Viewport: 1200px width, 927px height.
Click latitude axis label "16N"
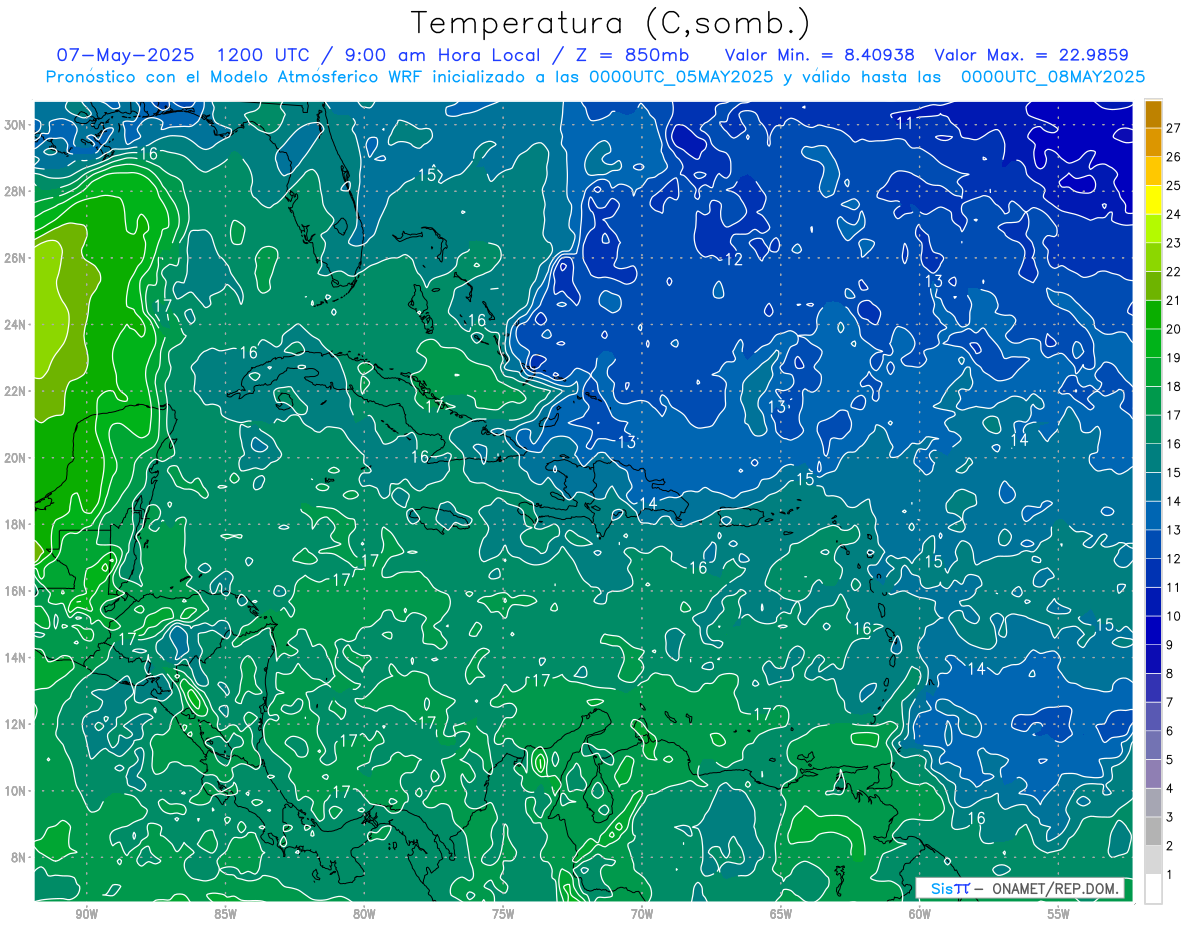tap(15, 591)
